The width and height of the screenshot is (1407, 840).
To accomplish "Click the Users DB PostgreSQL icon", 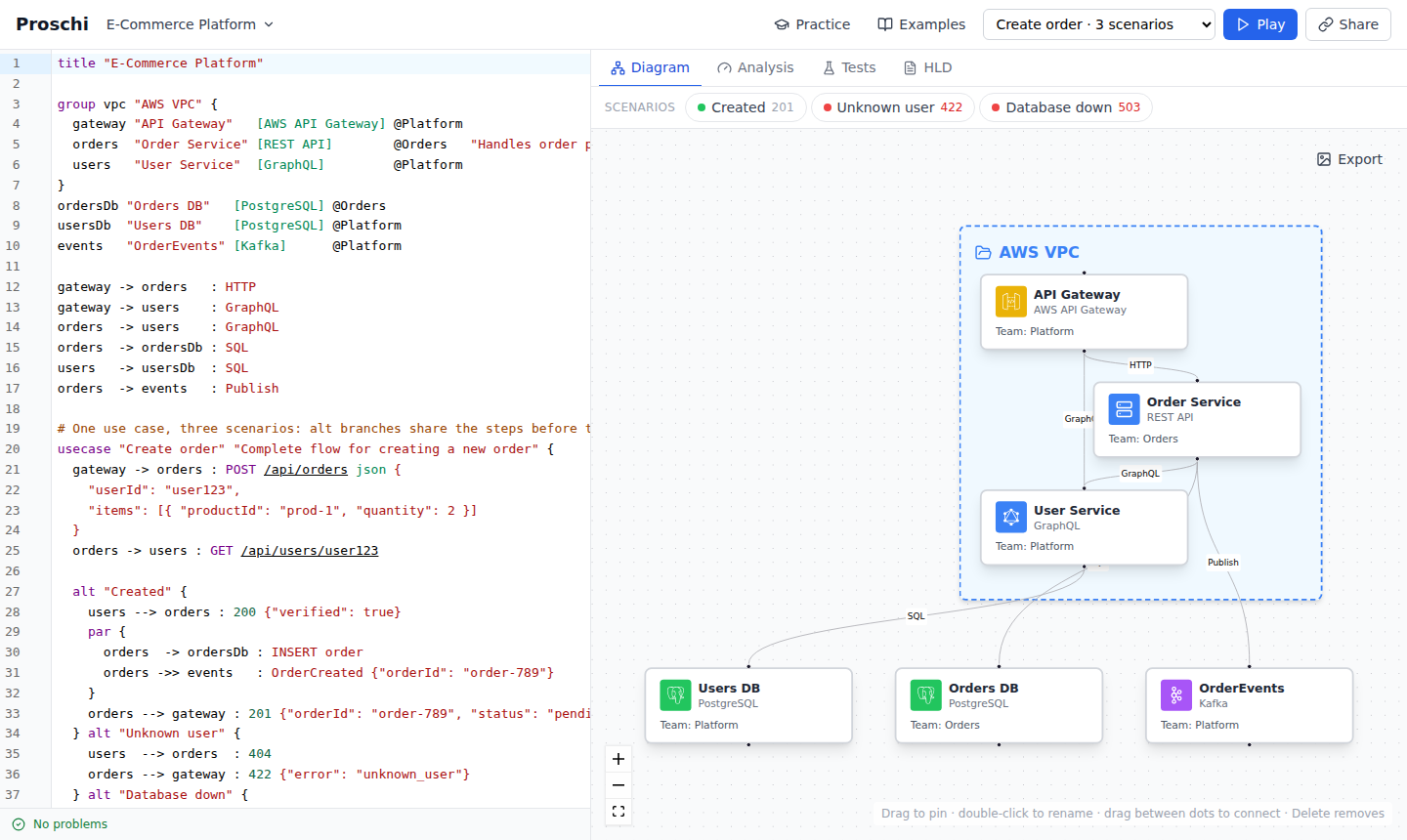I will coord(675,695).
